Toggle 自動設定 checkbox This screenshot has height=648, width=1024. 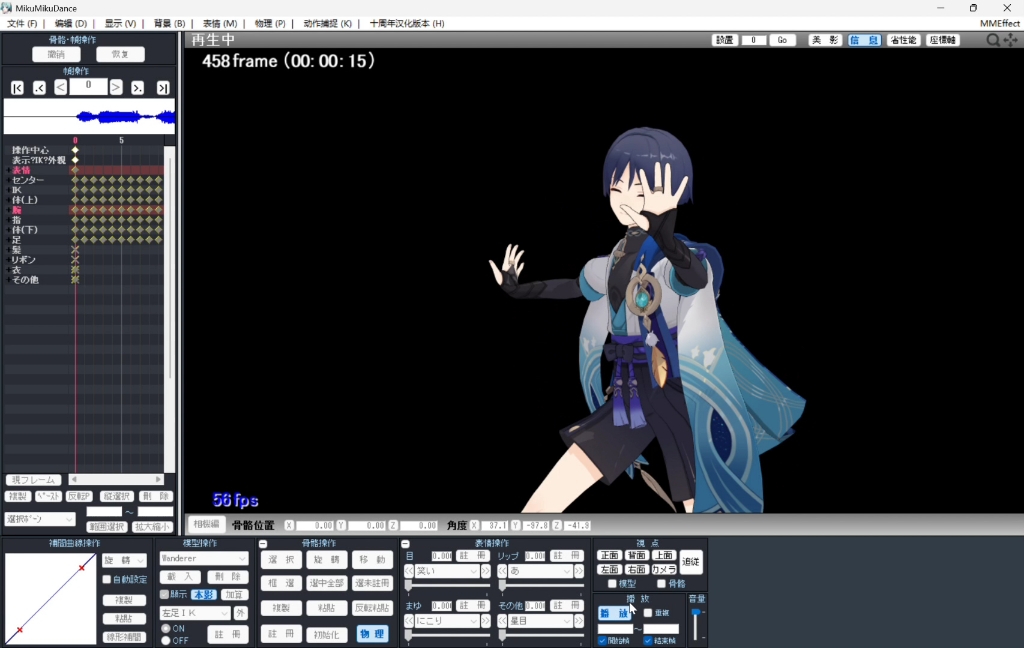click(x=107, y=579)
